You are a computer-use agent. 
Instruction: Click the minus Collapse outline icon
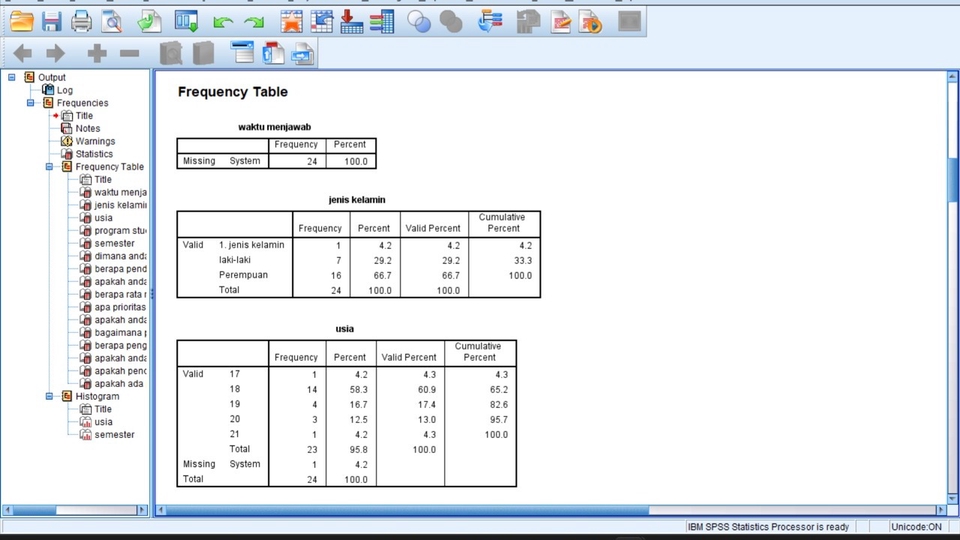pos(129,53)
